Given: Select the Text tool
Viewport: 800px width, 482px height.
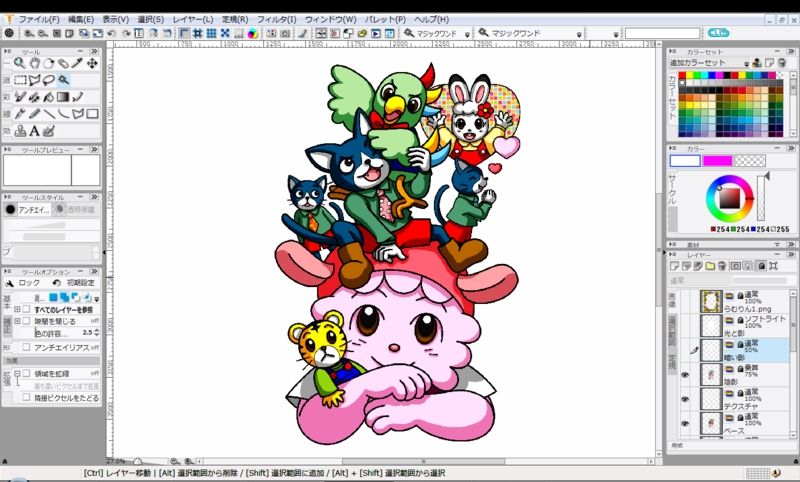Looking at the screenshot, I should tap(34, 131).
